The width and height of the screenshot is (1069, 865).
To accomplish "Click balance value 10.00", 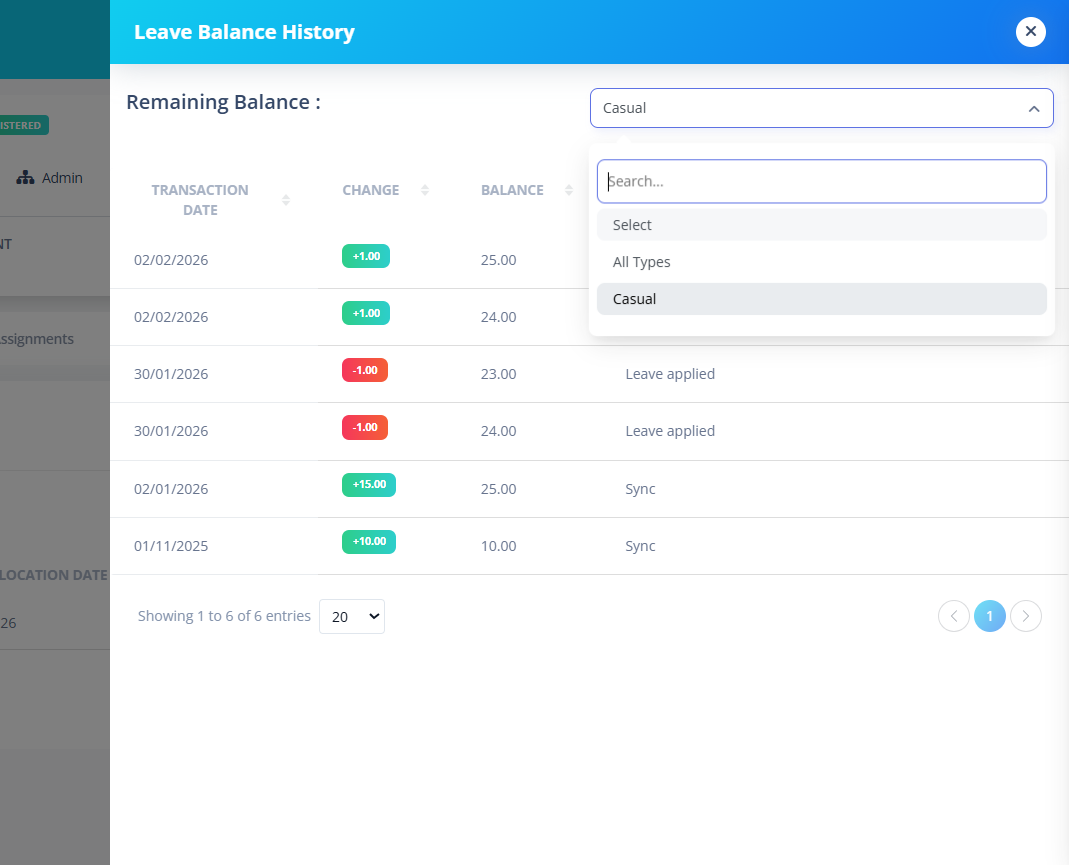I will pyautogui.click(x=498, y=546).
